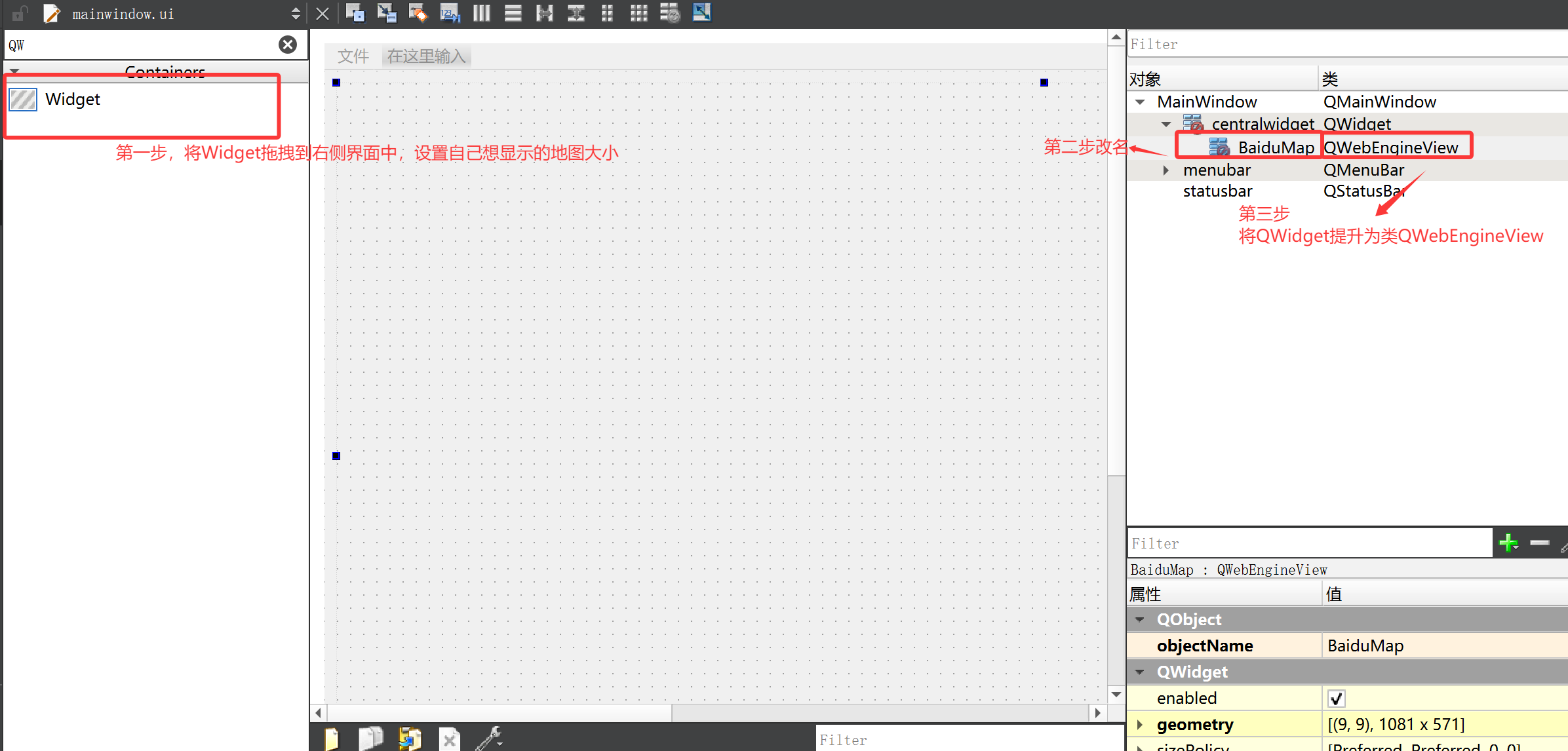Screen dimensions: 1568x751
Task: Toggle the enabled property checkbox
Action: pos(1337,699)
